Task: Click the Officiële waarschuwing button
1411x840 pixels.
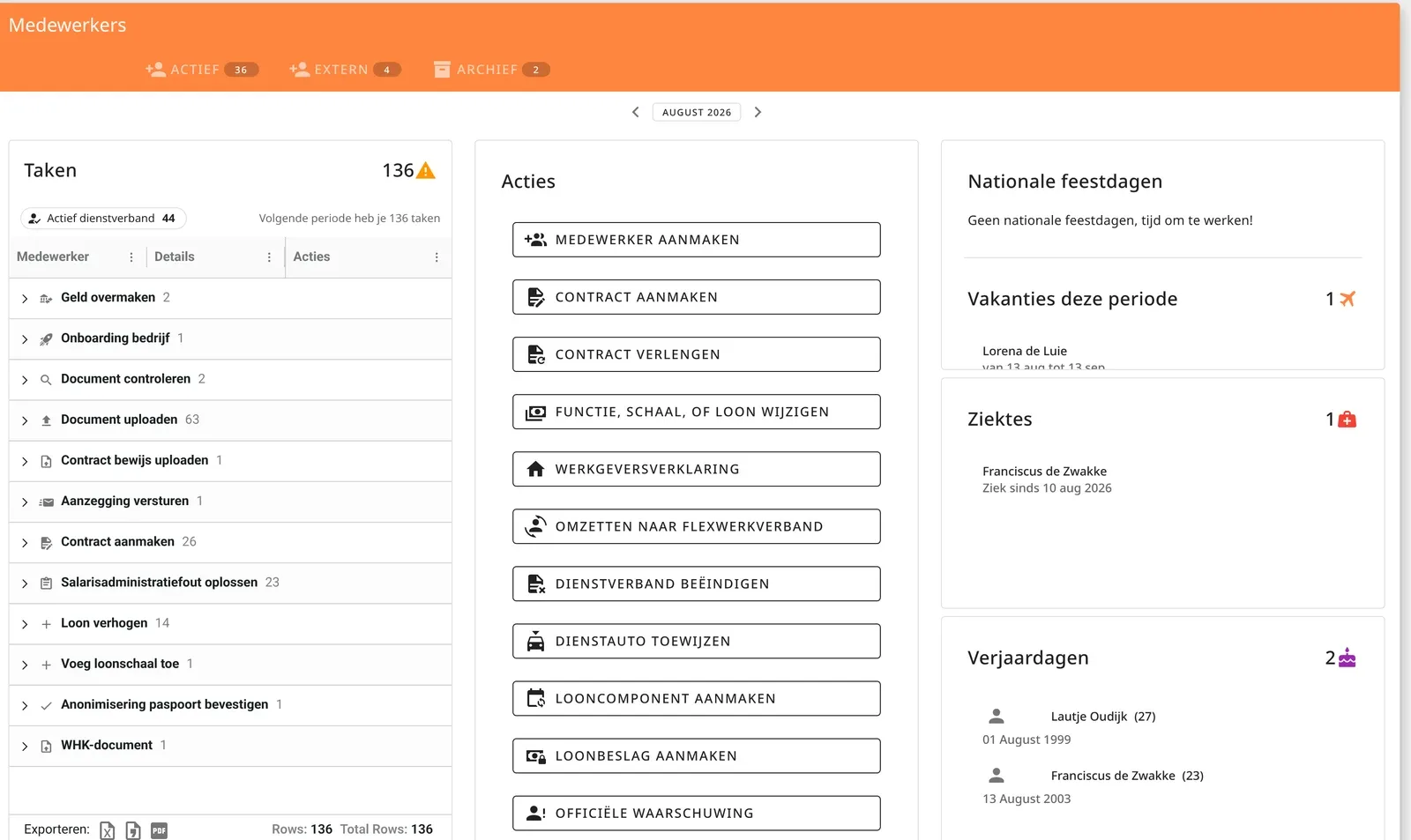Action: click(x=697, y=813)
